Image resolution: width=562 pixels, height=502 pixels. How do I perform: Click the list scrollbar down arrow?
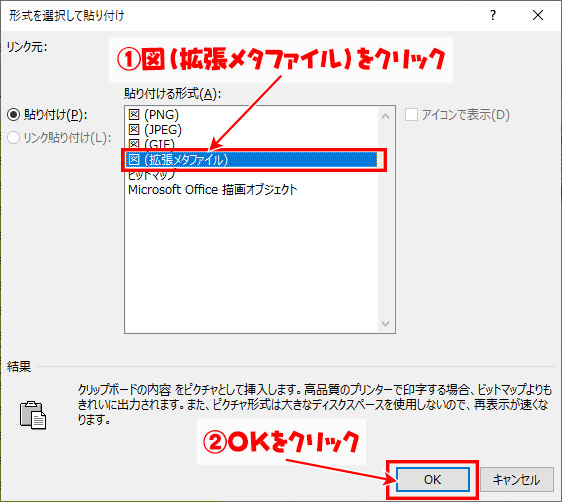click(386, 324)
